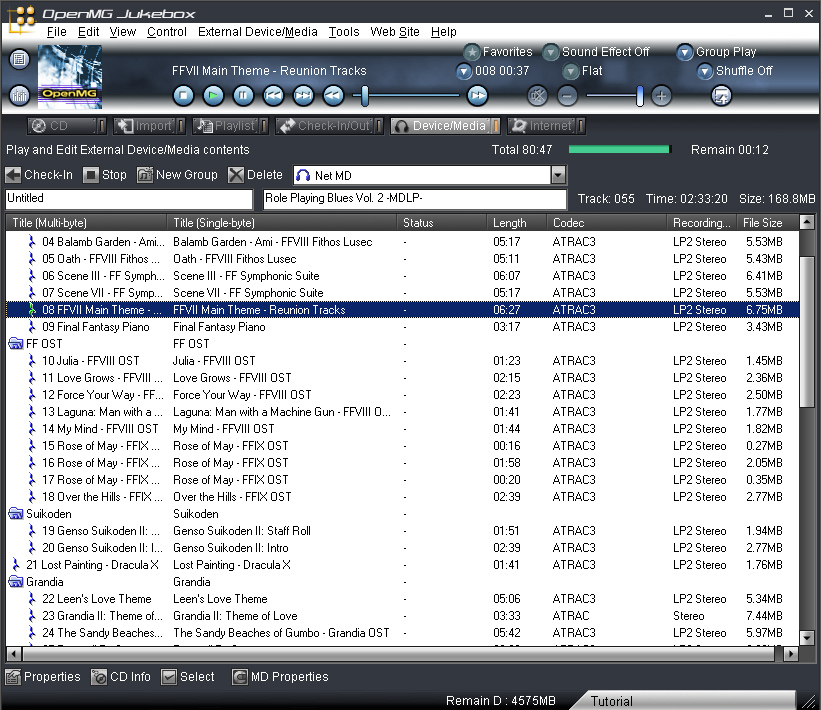Click the File Size column header
This screenshot has width=821, height=710.
click(x=768, y=223)
